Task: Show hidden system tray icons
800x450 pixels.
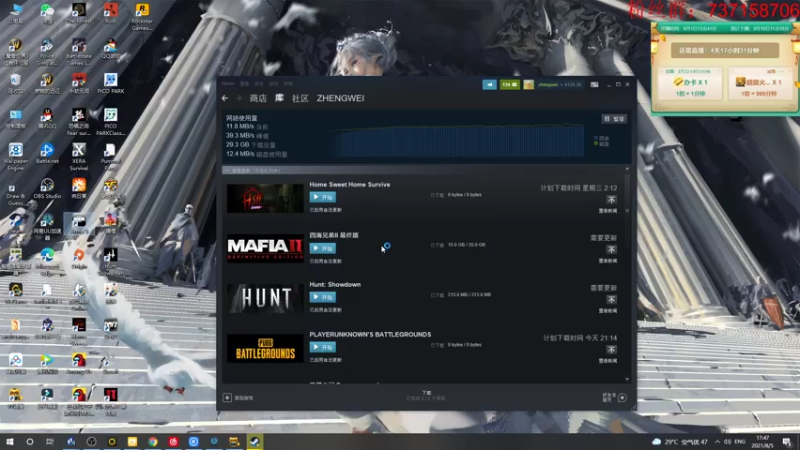Action: [x=717, y=442]
